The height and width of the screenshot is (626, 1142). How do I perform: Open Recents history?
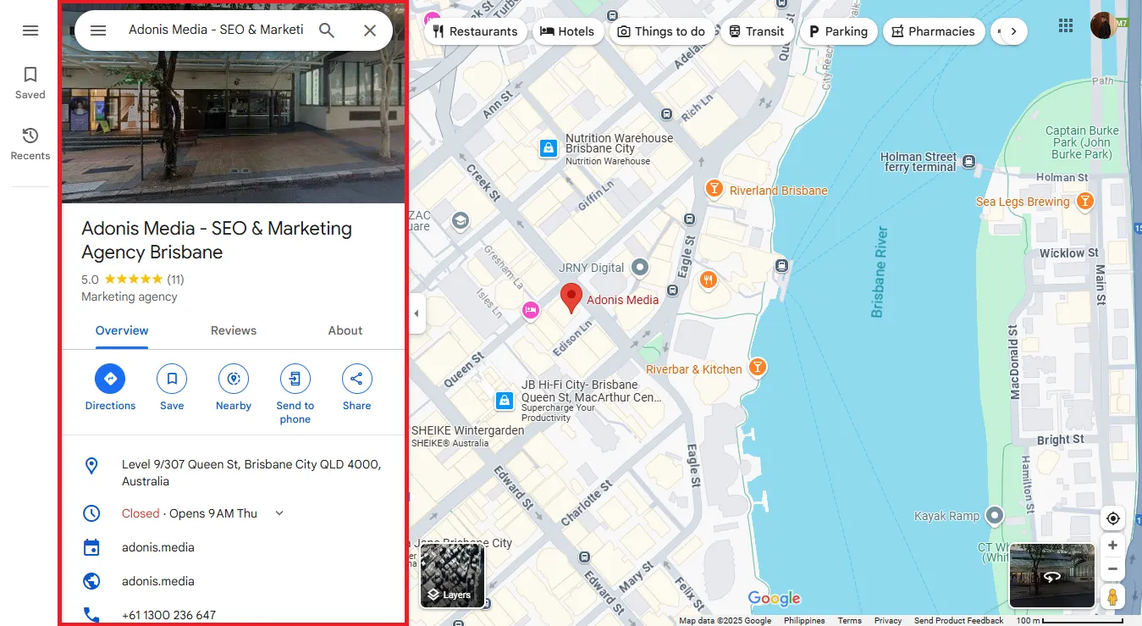(x=30, y=144)
